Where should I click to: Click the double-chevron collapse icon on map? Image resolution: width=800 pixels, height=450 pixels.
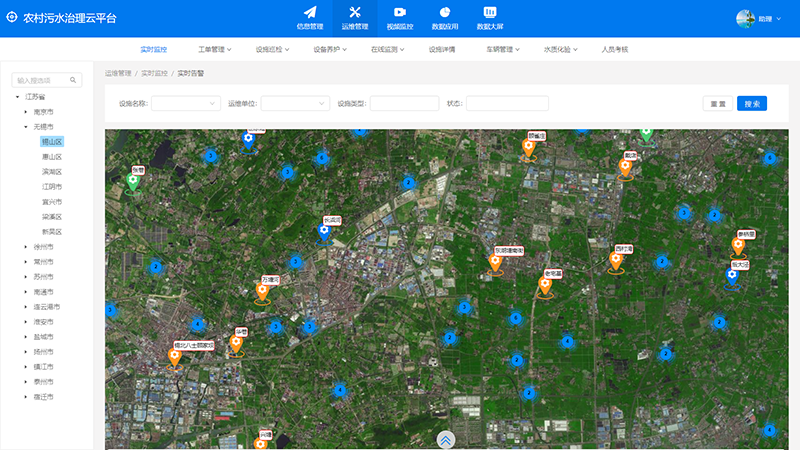coord(446,439)
